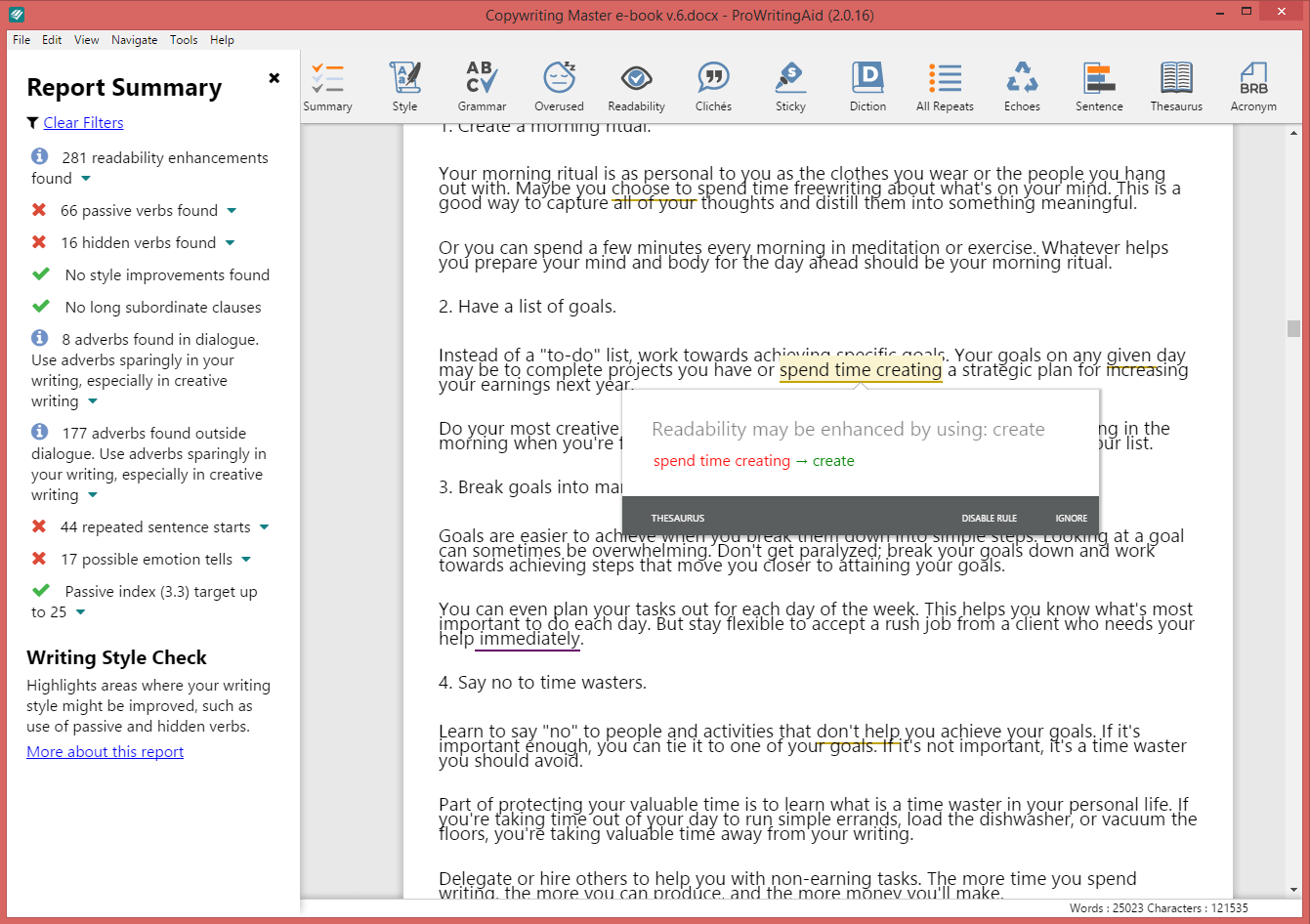Click Disable Rule in the popup

point(989,518)
